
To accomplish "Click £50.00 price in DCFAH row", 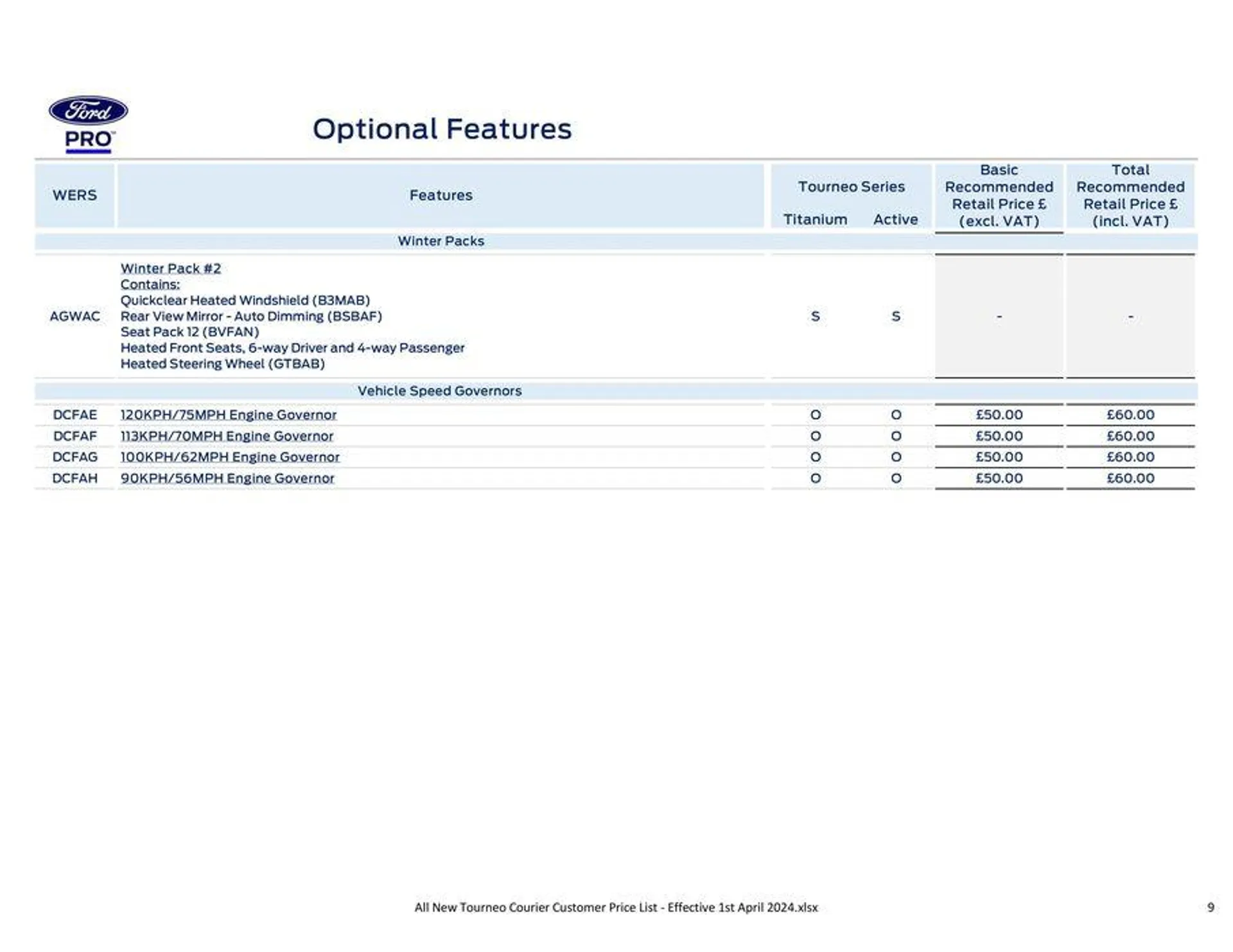I will [x=999, y=478].
